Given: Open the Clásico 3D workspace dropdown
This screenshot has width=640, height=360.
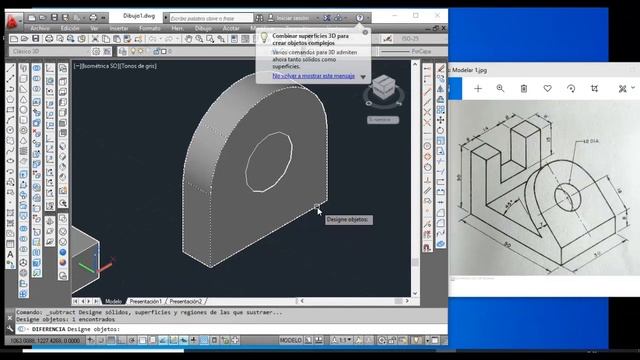Looking at the screenshot, I should [x=50, y=51].
